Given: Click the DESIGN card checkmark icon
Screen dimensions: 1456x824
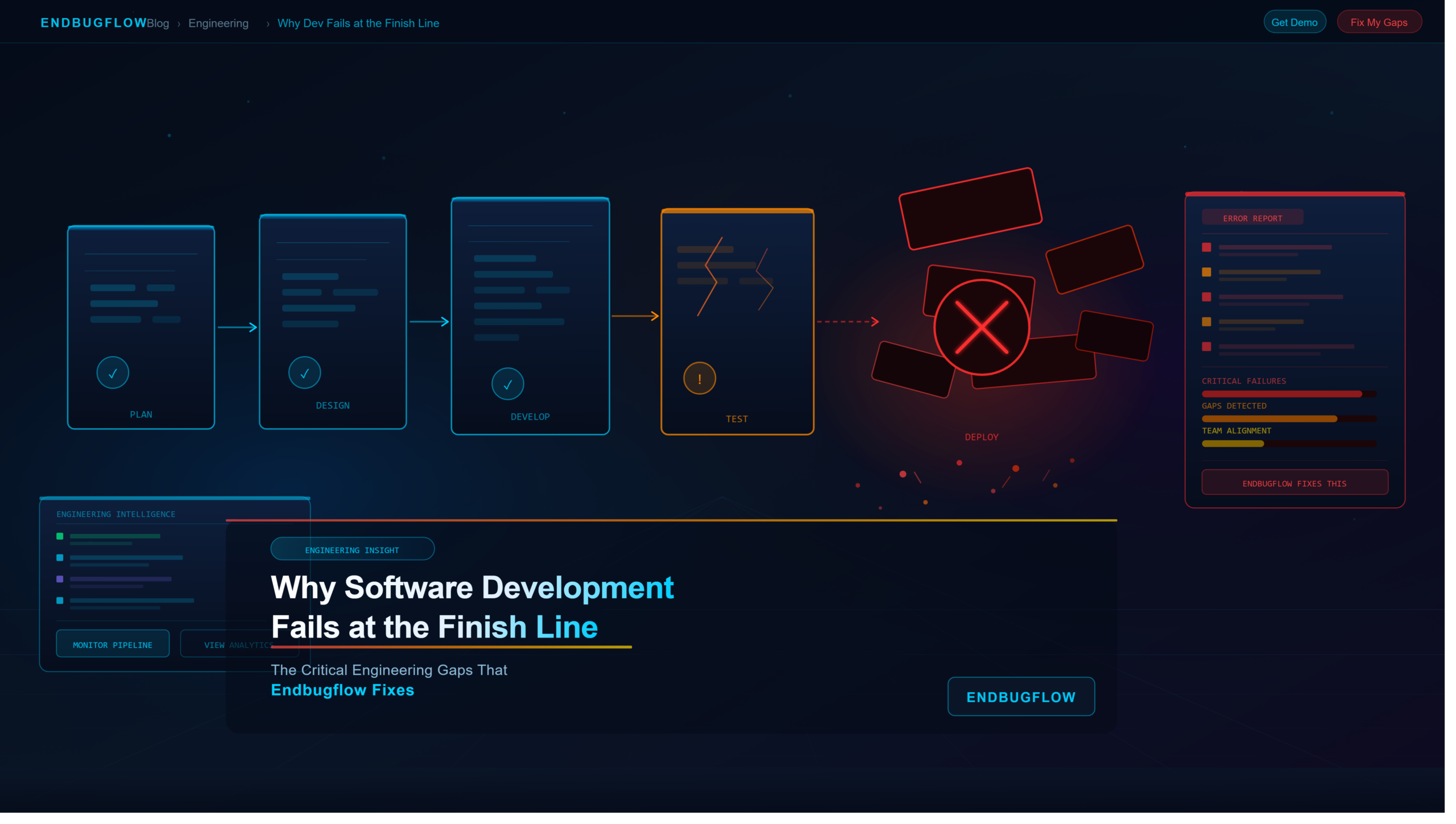Looking at the screenshot, I should (x=305, y=372).
